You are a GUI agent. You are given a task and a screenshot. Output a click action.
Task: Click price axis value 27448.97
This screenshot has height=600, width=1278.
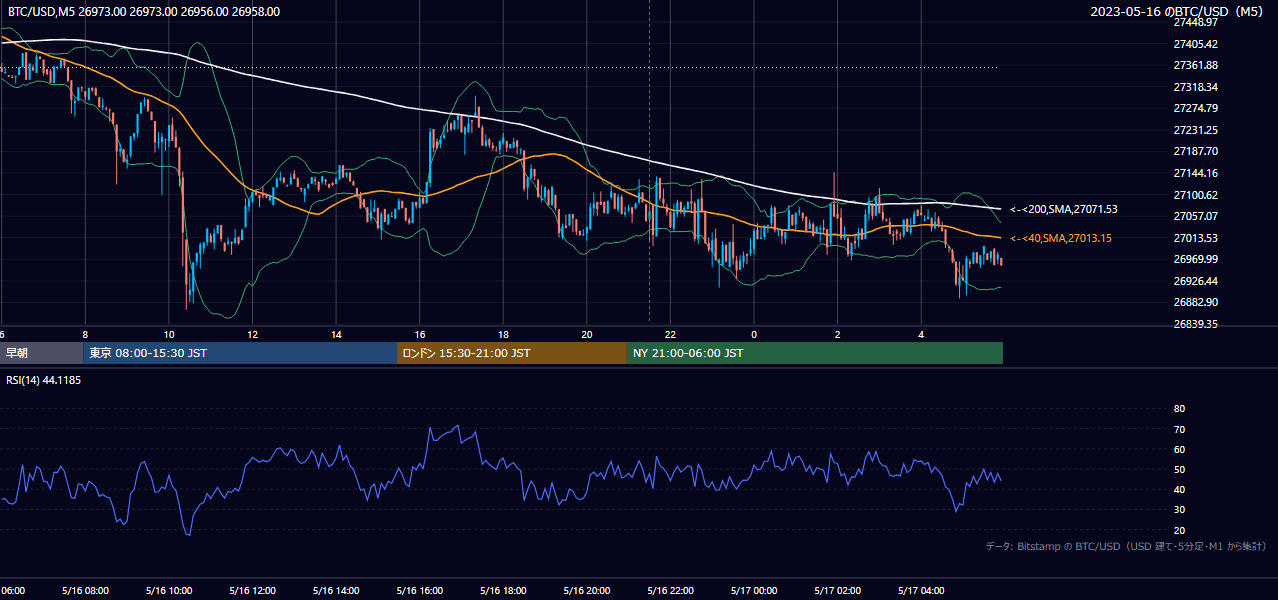click(1195, 22)
